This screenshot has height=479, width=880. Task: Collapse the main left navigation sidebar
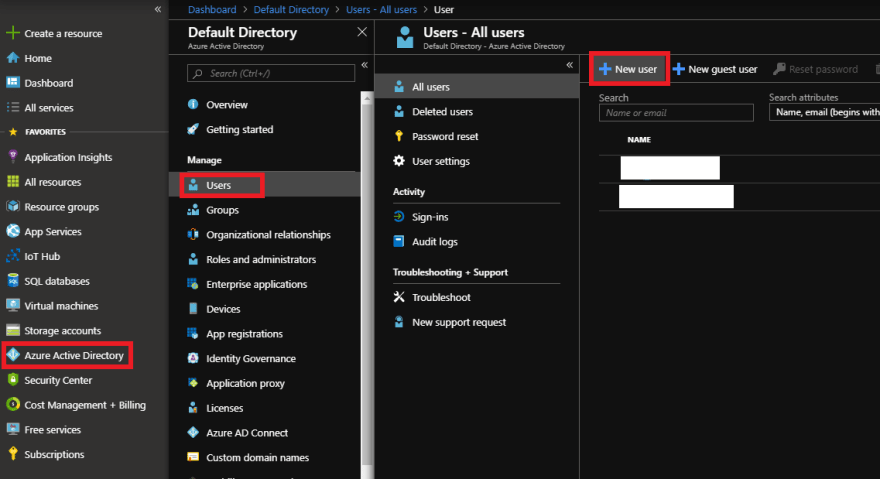[x=158, y=9]
